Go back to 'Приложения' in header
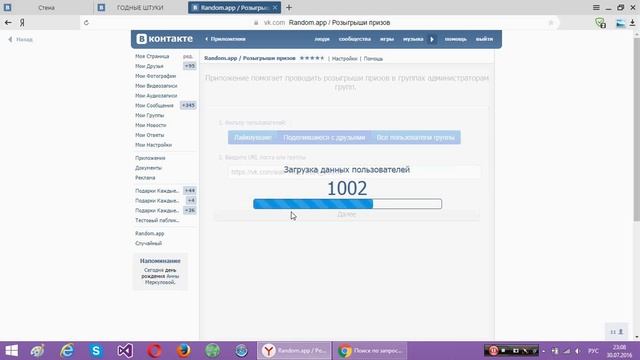The width and height of the screenshot is (640, 360). pyautogui.click(x=225, y=39)
